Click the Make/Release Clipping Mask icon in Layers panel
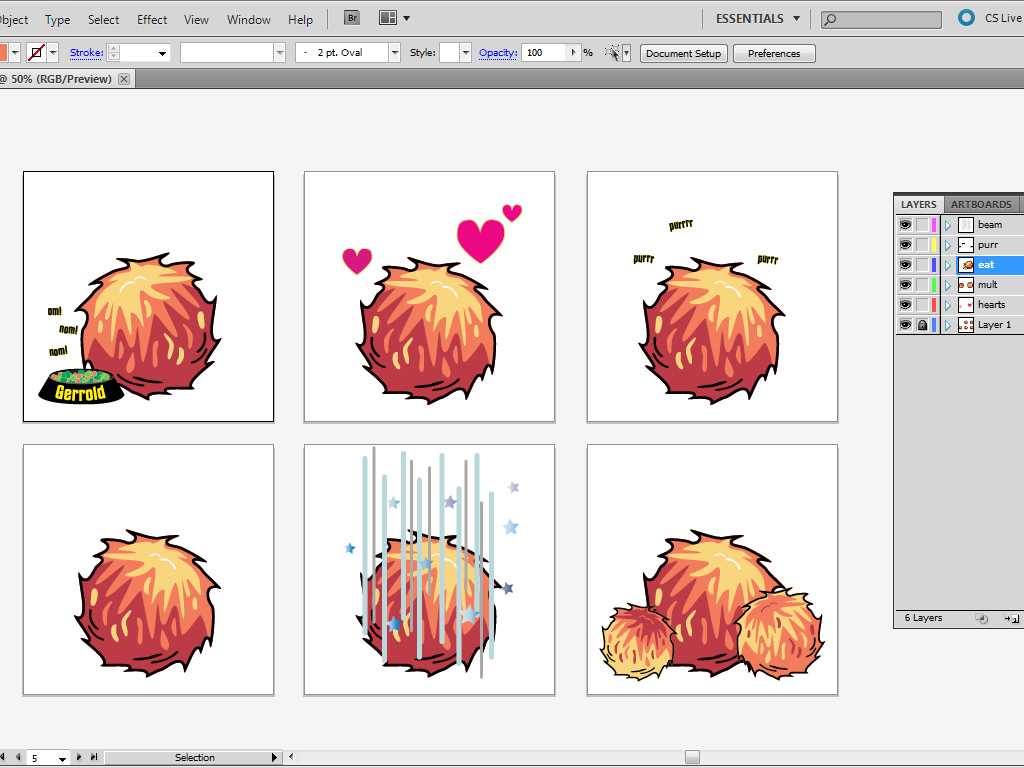1024x768 pixels. tap(982, 619)
